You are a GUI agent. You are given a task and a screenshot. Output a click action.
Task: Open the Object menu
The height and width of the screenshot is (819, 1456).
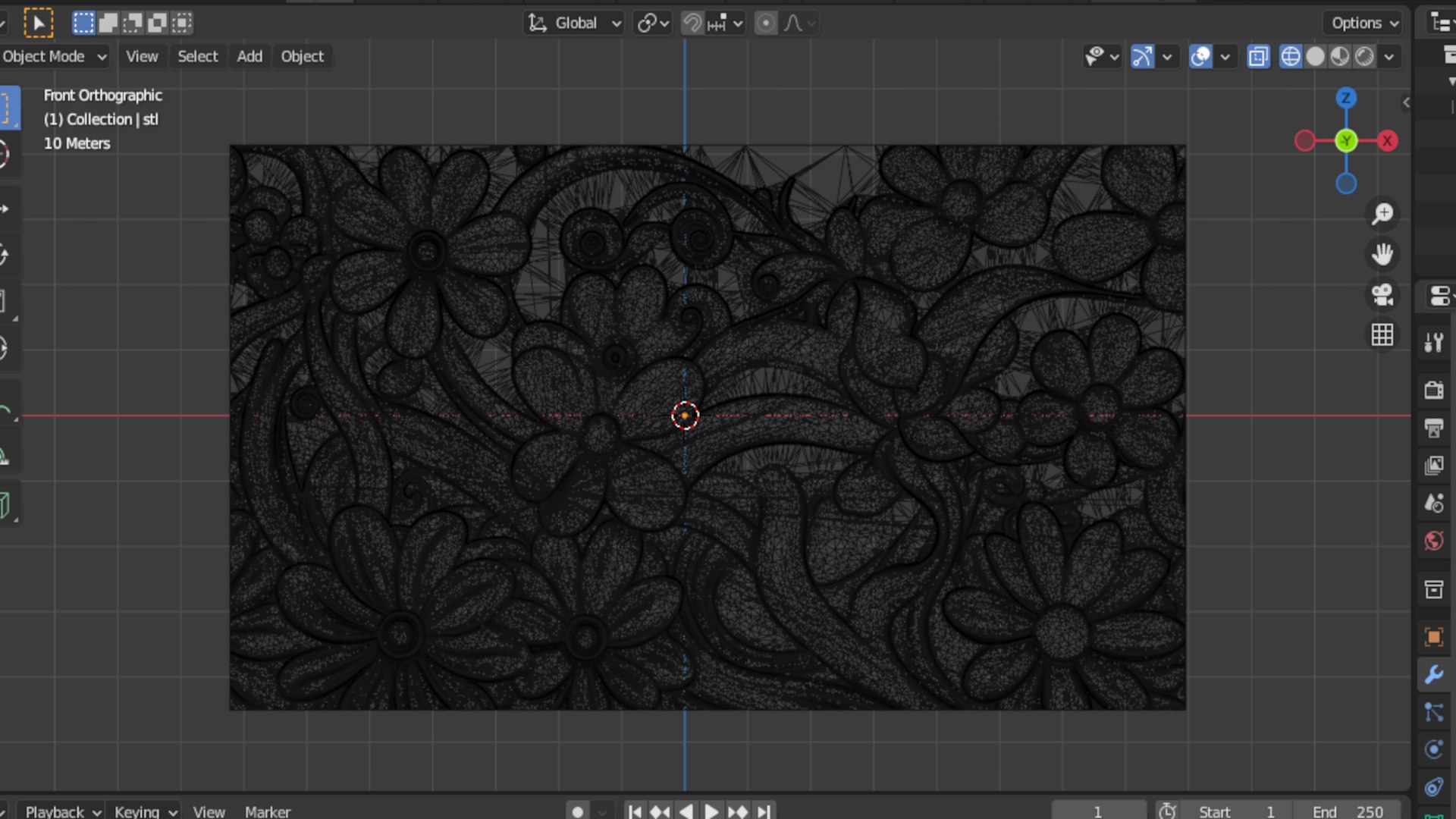point(302,57)
